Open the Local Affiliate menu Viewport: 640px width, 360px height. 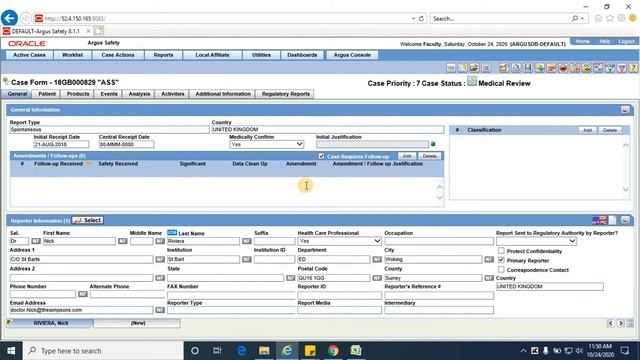tap(212, 55)
